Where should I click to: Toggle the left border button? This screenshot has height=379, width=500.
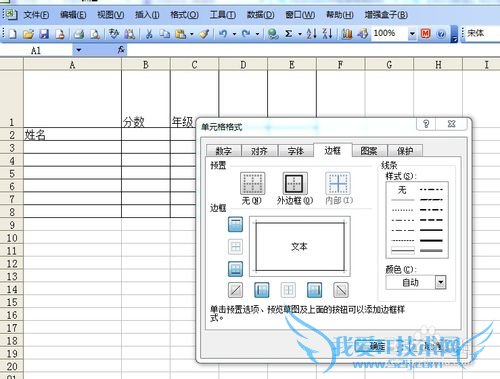(262, 290)
